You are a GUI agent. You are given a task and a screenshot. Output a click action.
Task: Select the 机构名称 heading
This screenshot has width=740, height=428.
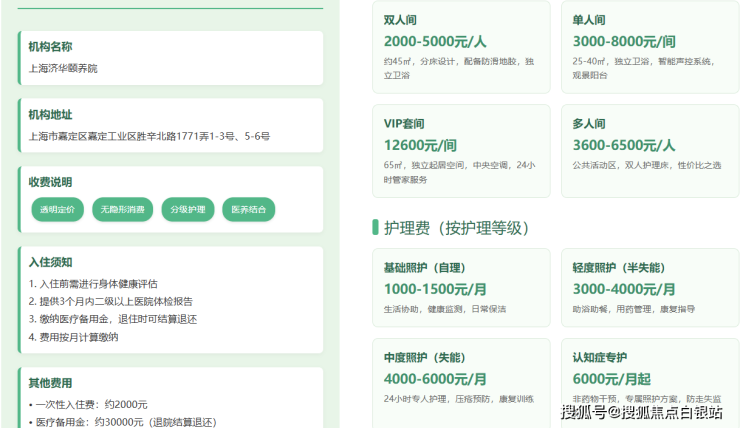50,47
